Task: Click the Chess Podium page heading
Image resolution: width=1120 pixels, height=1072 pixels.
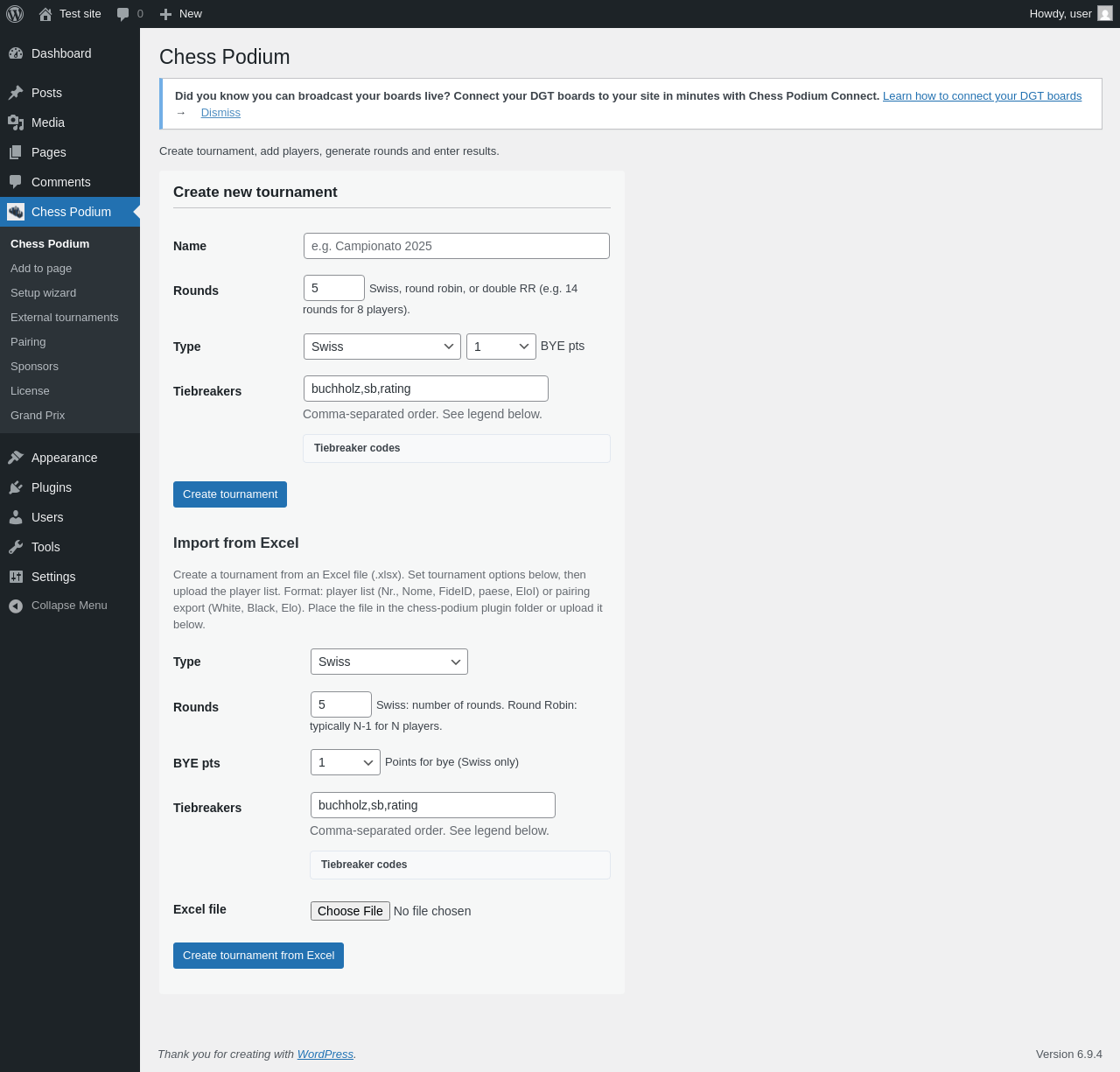Action: (x=225, y=57)
